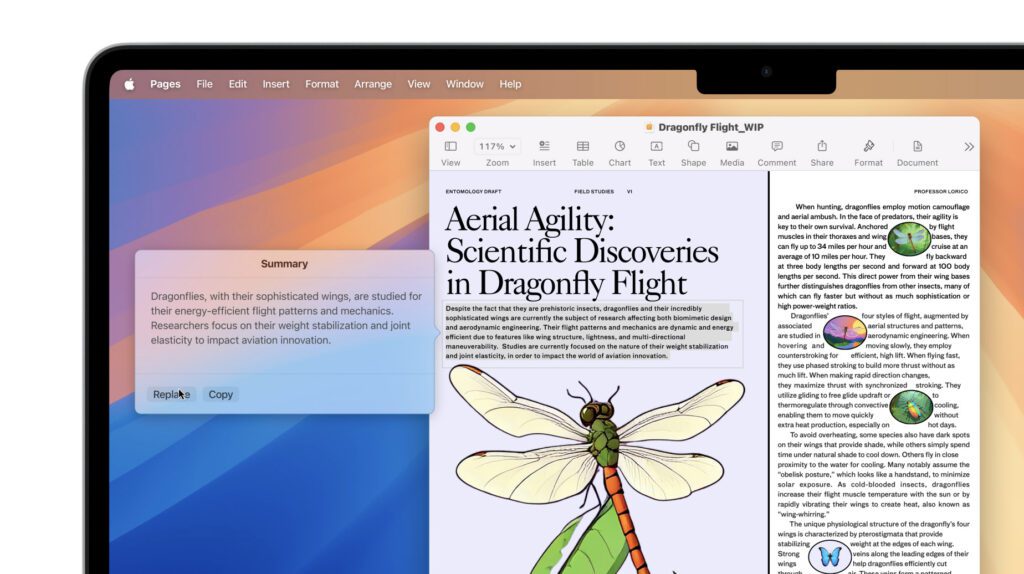Select the blue butterfly oval image
1024x574 pixels.
click(829, 557)
